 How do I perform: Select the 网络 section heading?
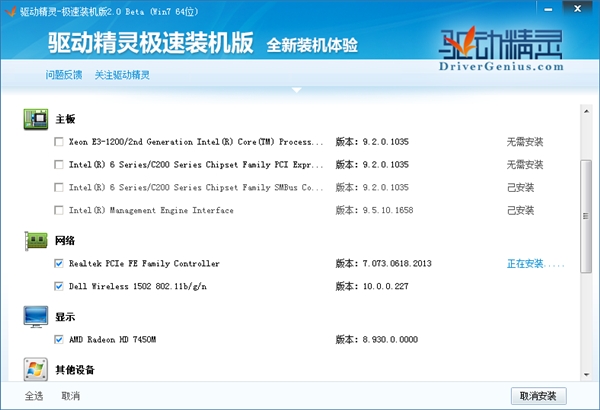(65, 241)
